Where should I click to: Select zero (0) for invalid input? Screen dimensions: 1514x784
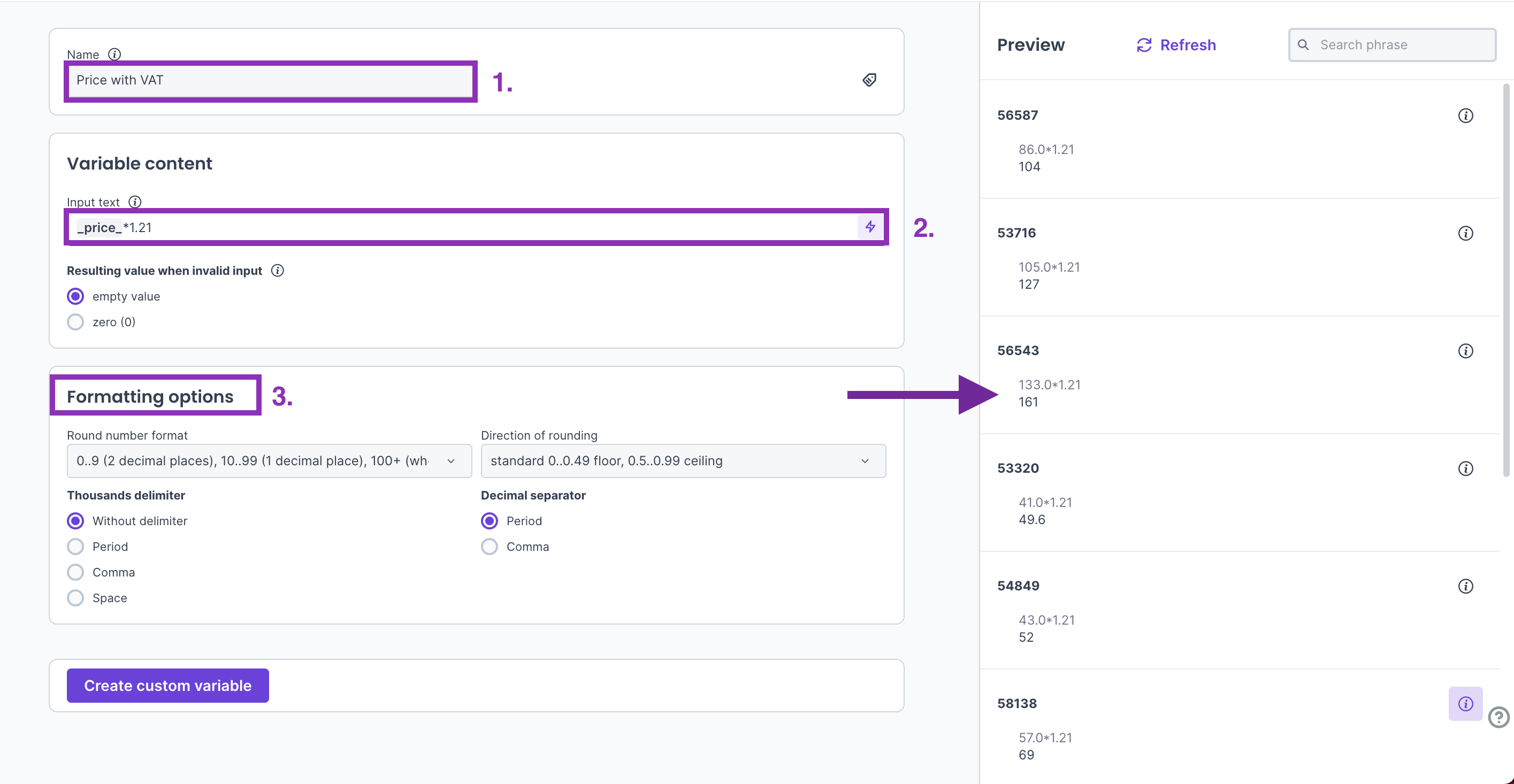76,322
